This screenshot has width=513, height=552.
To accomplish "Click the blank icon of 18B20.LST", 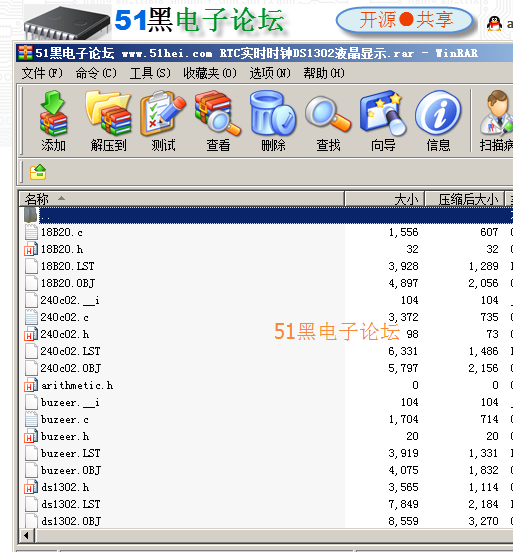I will pyautogui.click(x=31, y=266).
